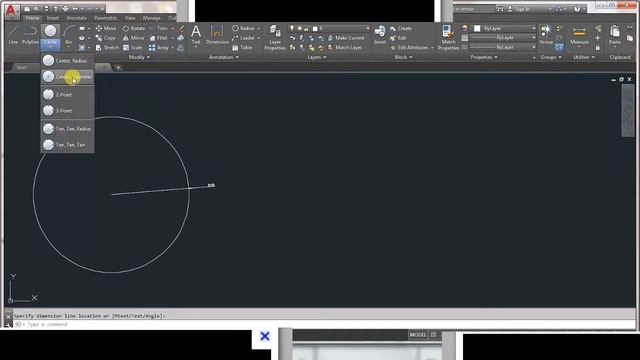
Task: Open the lineweight ByLayer dropdown
Action: [503, 38]
